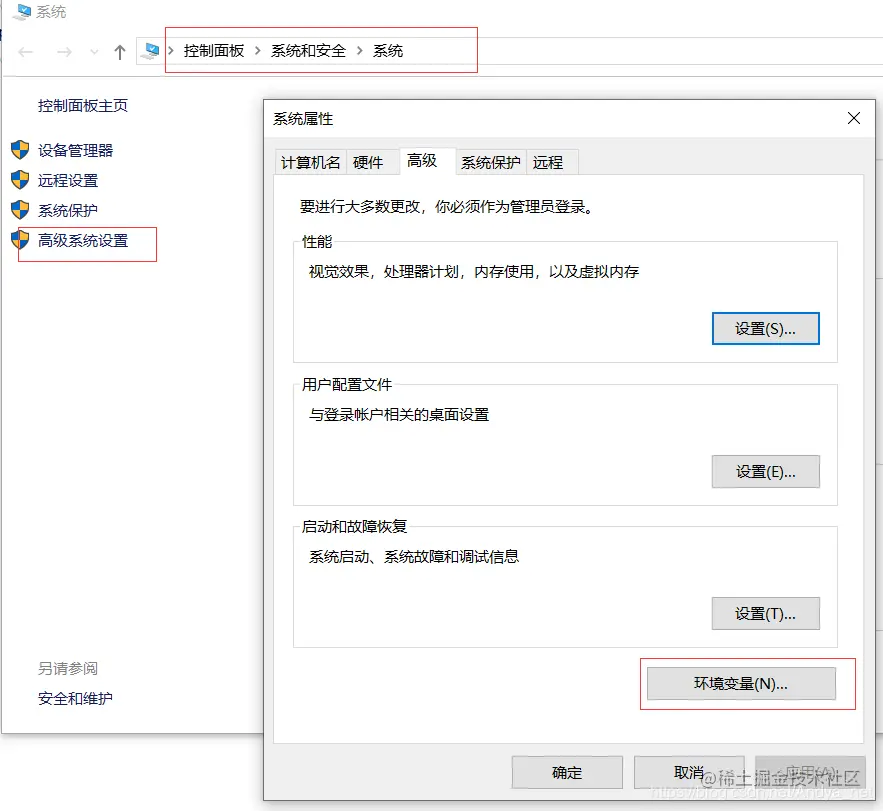The height and width of the screenshot is (811, 883).
Task: Expand the breadcrumb chevron after 系统和安全
Action: pyautogui.click(x=358, y=49)
